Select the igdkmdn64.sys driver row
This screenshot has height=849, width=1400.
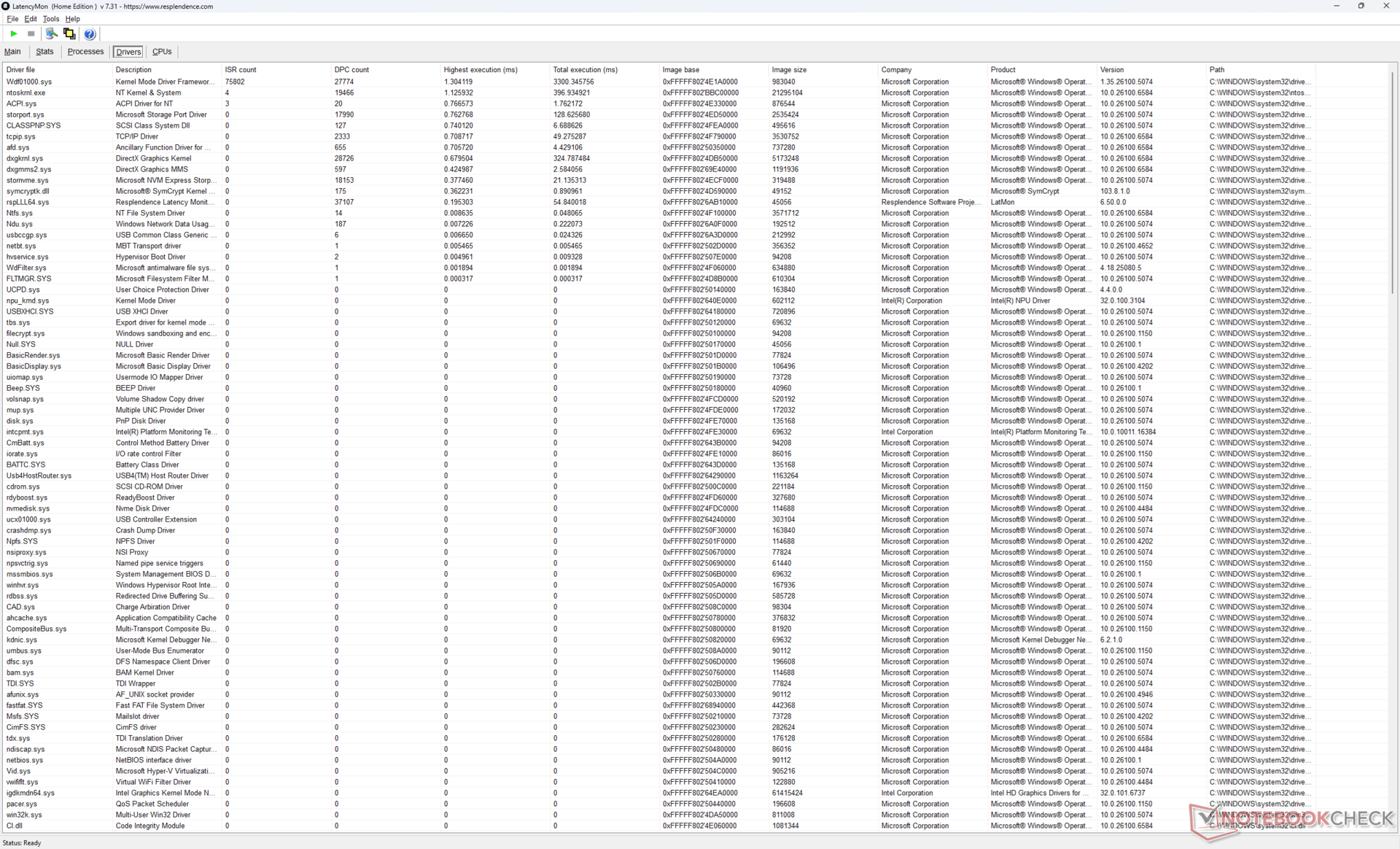point(31,793)
